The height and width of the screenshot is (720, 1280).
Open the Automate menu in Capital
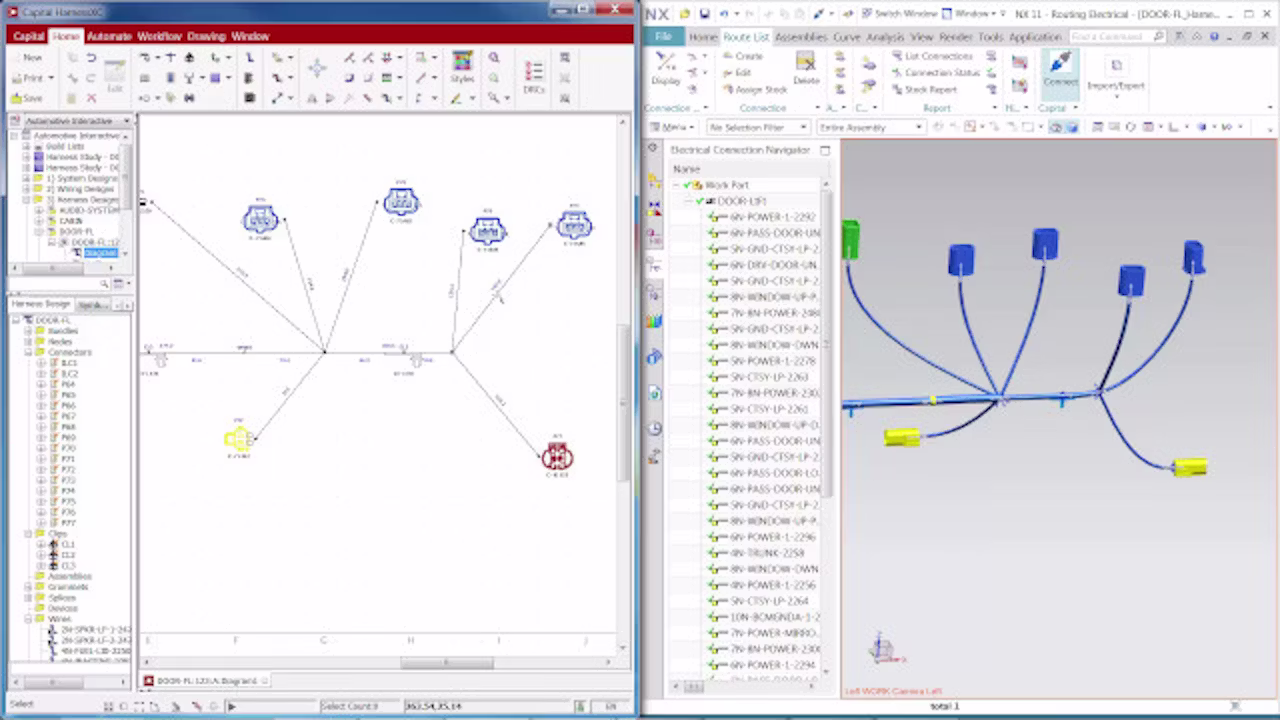109,36
